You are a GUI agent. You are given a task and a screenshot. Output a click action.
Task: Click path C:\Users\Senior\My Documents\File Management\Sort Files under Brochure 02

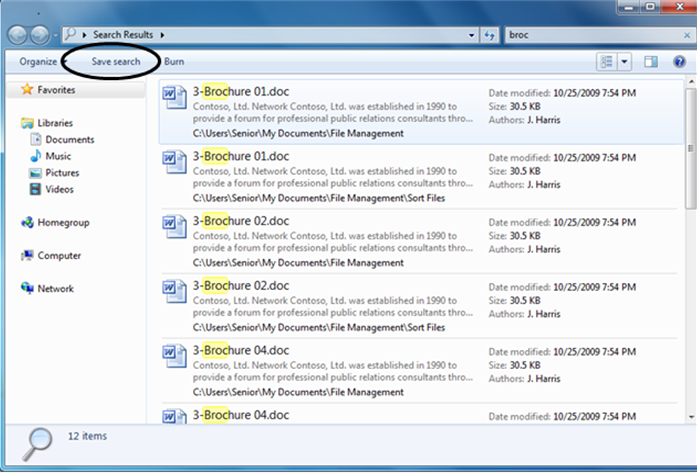[x=319, y=328]
